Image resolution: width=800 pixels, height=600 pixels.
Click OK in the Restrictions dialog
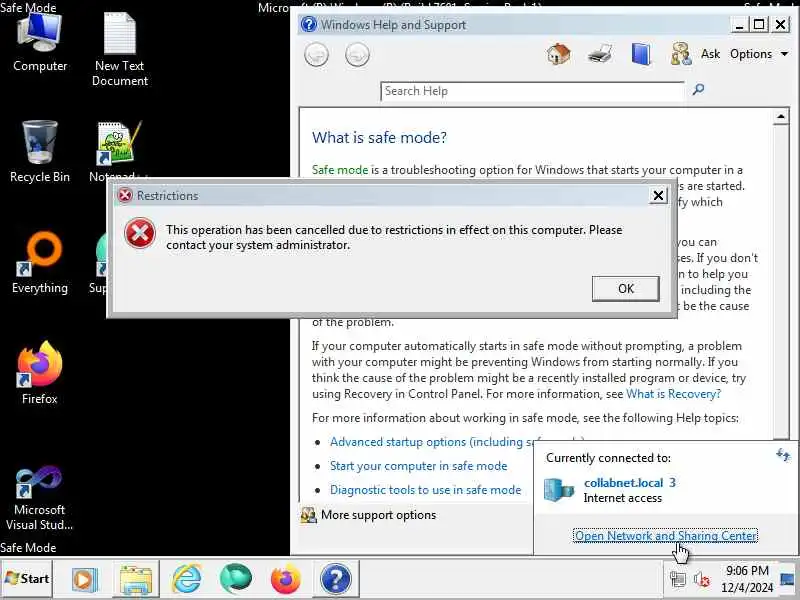click(626, 289)
